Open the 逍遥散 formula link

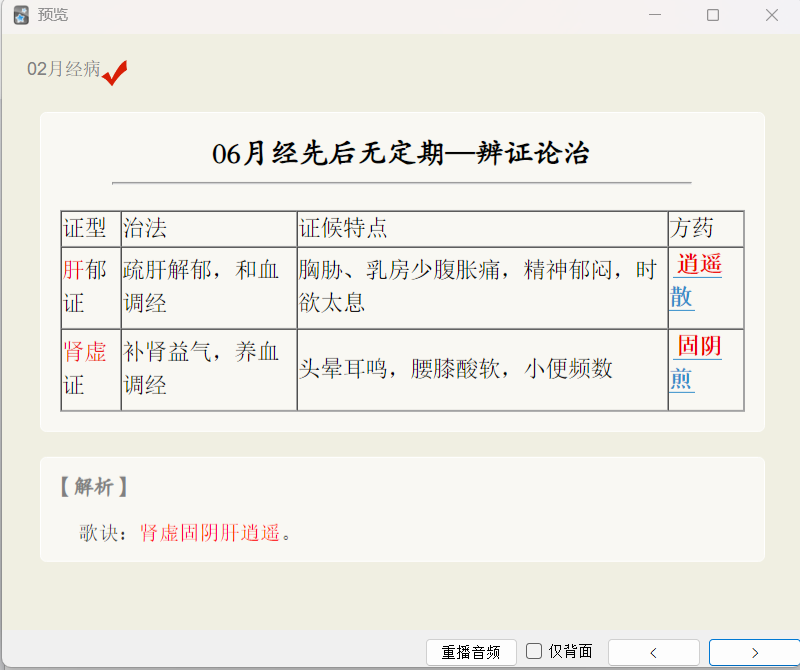696,281
